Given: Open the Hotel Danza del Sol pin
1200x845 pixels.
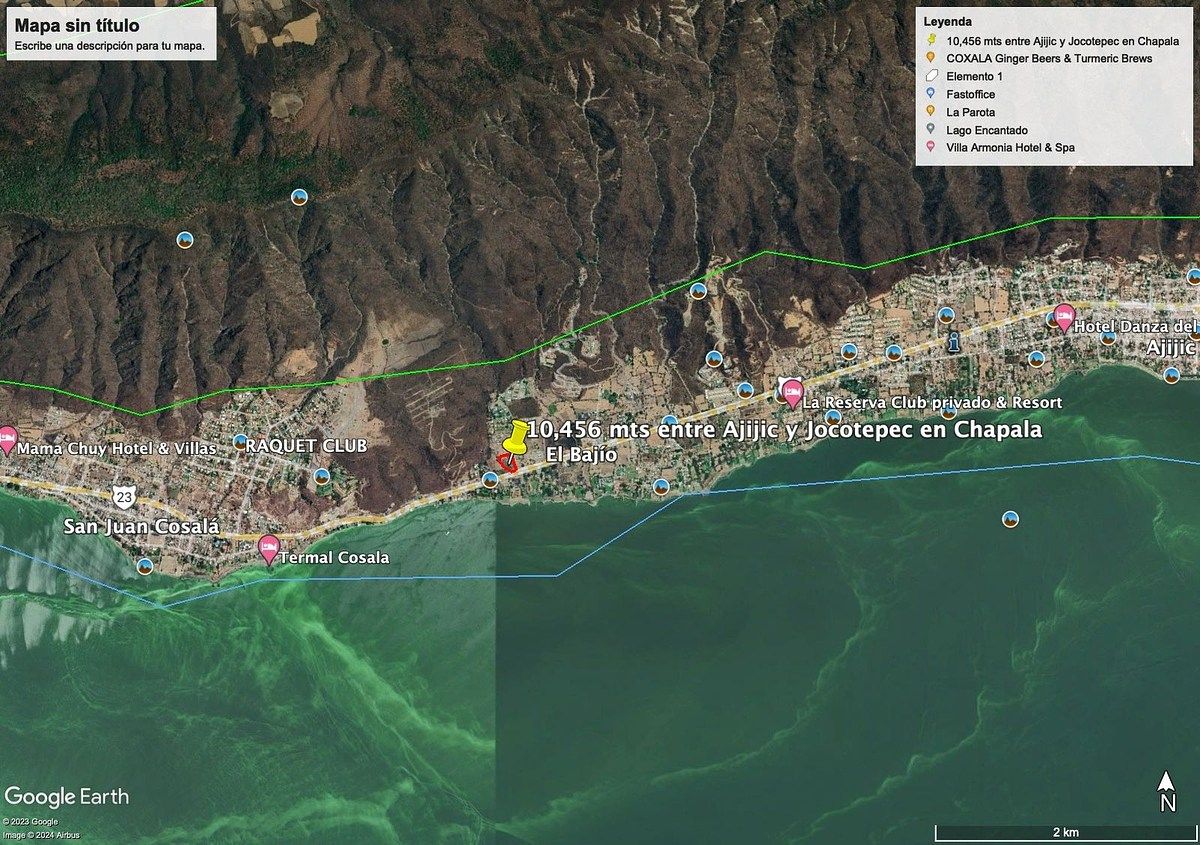Looking at the screenshot, I should [1065, 317].
